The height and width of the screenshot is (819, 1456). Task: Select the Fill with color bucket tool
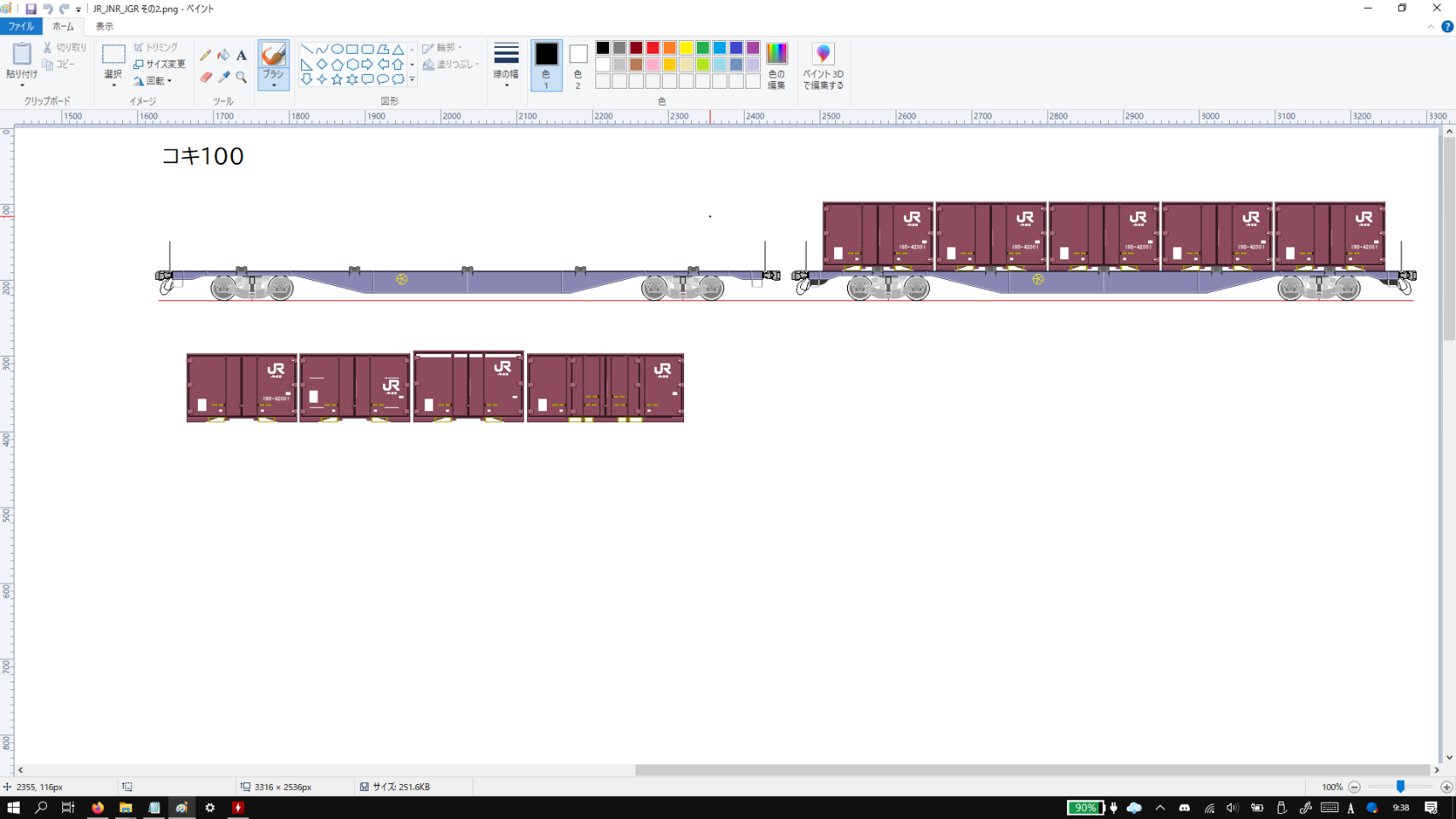pyautogui.click(x=223, y=55)
